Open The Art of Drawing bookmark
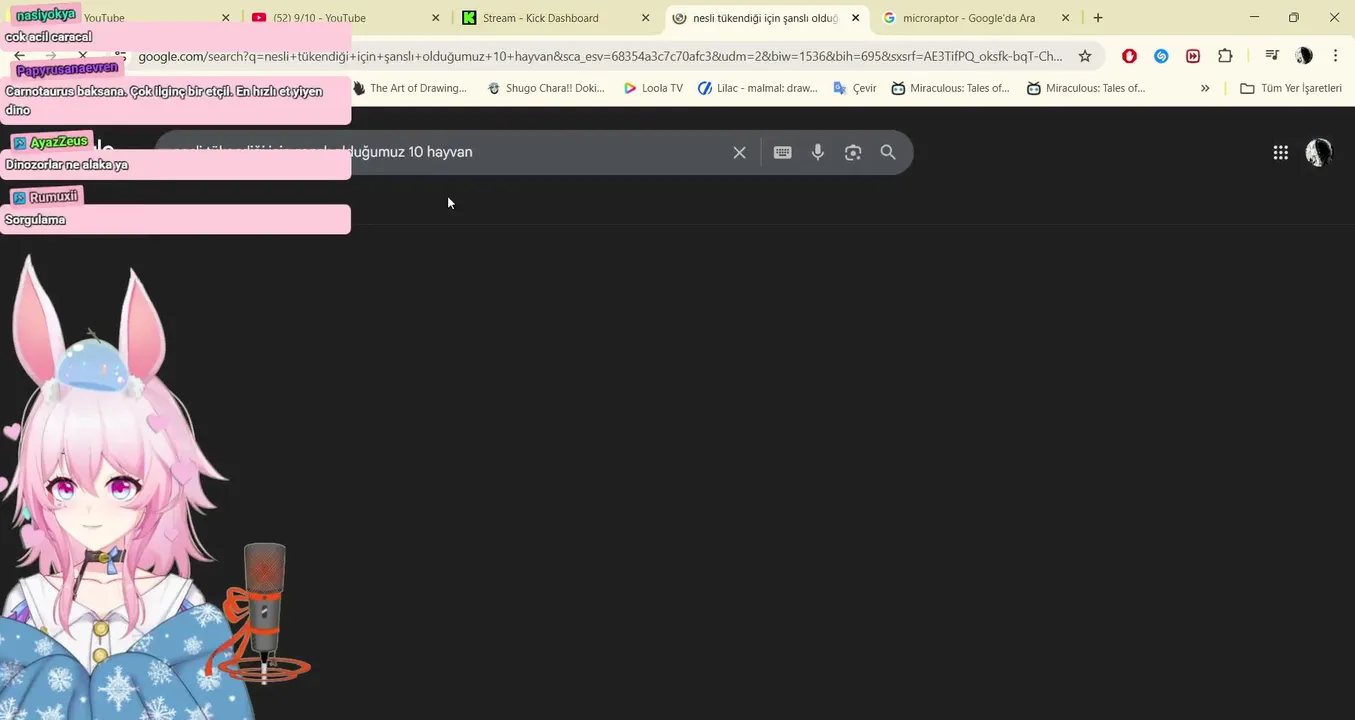The width and height of the screenshot is (1355, 720). (410, 88)
